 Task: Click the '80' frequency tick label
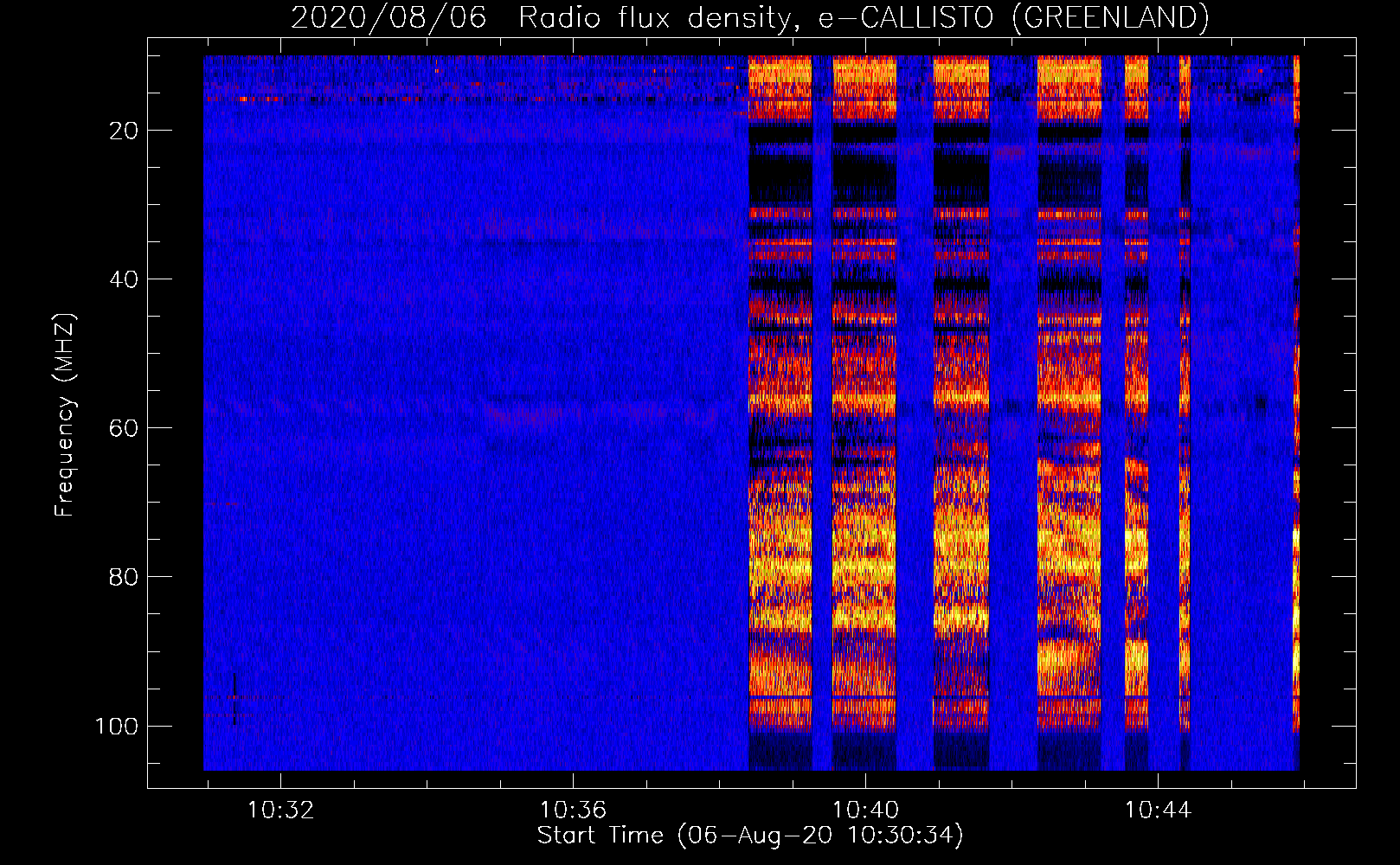coord(124,577)
